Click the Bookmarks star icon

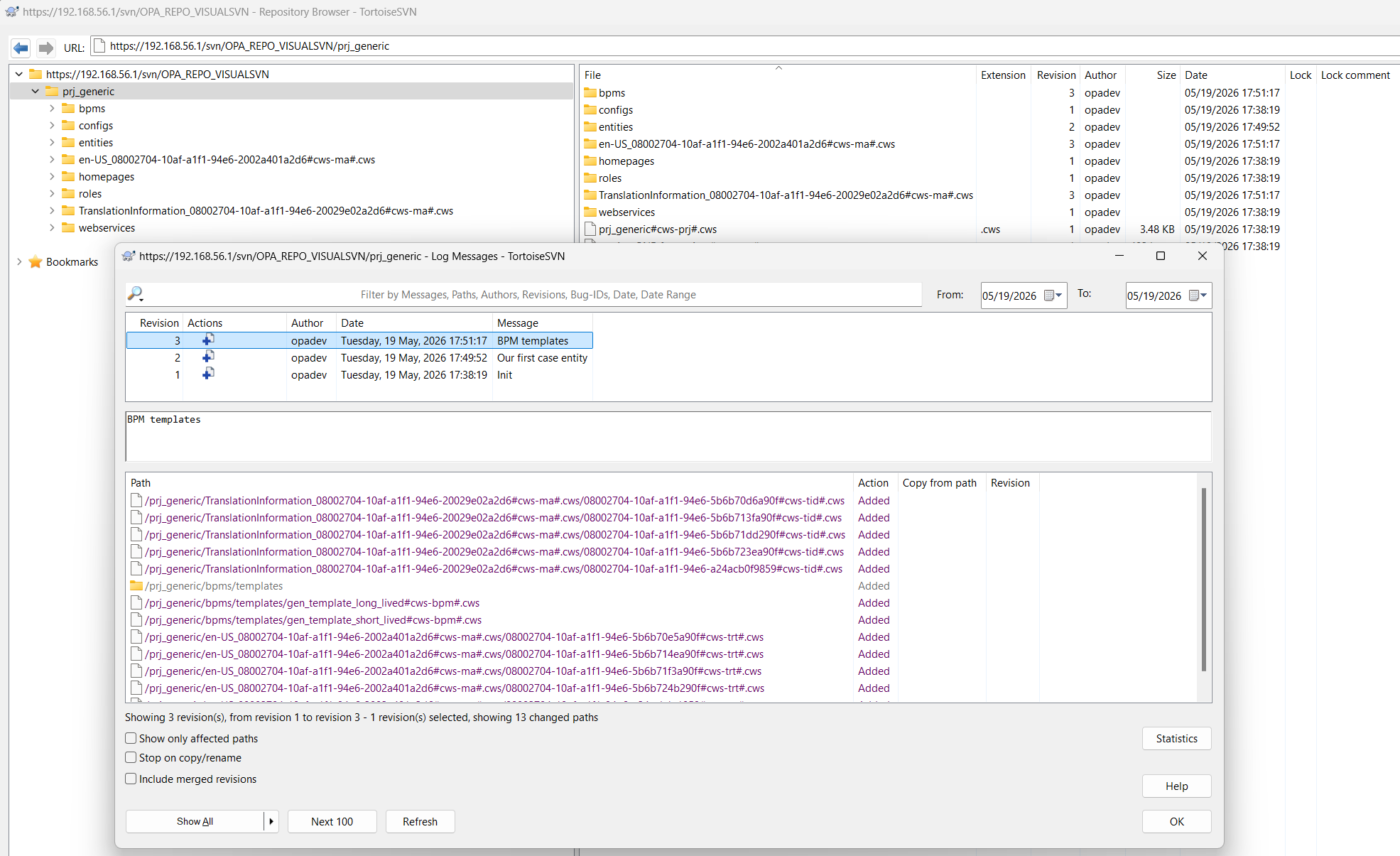coord(36,261)
